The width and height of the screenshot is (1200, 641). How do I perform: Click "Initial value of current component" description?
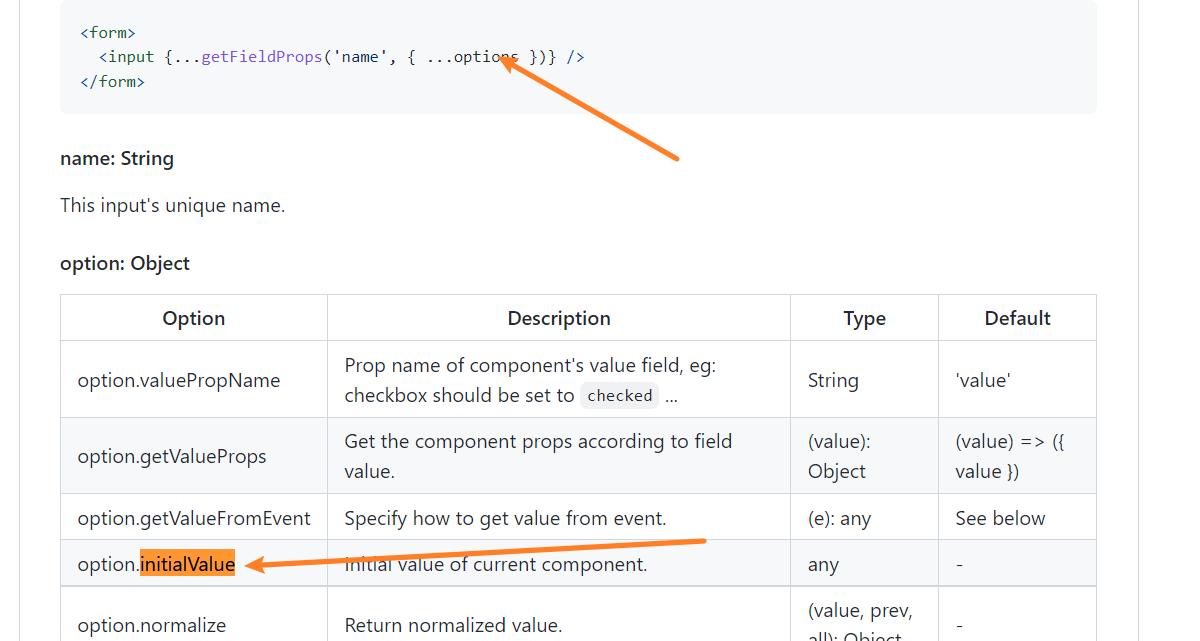click(496, 565)
